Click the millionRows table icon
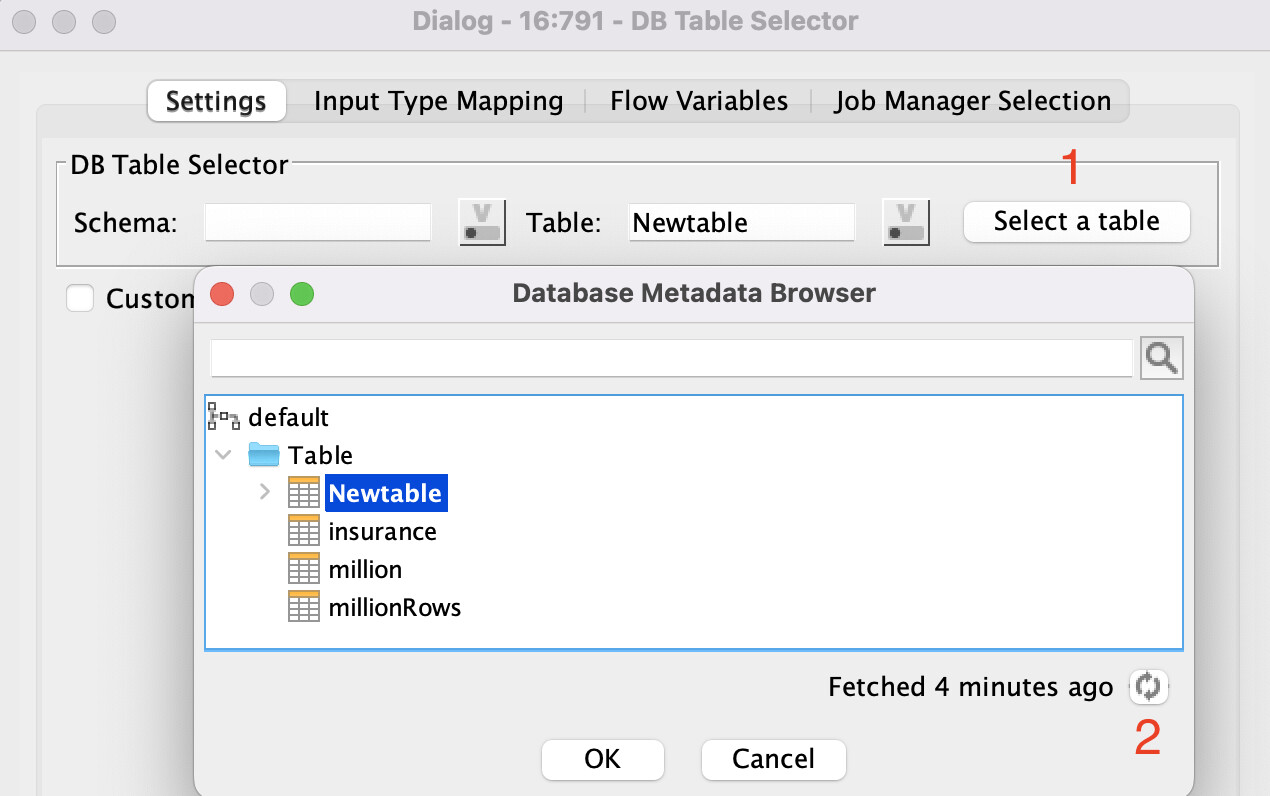 (x=303, y=607)
